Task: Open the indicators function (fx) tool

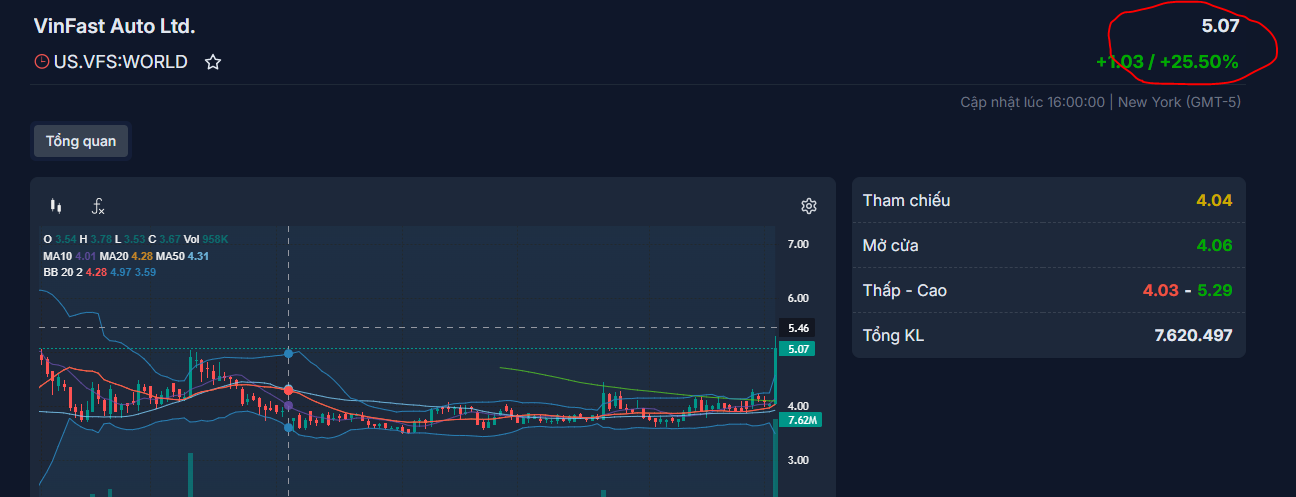Action: point(98,206)
